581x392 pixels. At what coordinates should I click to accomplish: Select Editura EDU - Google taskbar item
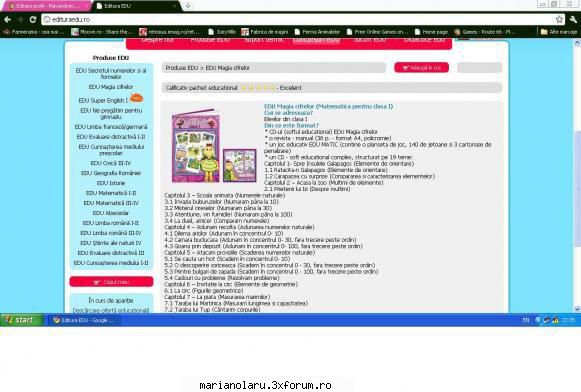coord(84,320)
